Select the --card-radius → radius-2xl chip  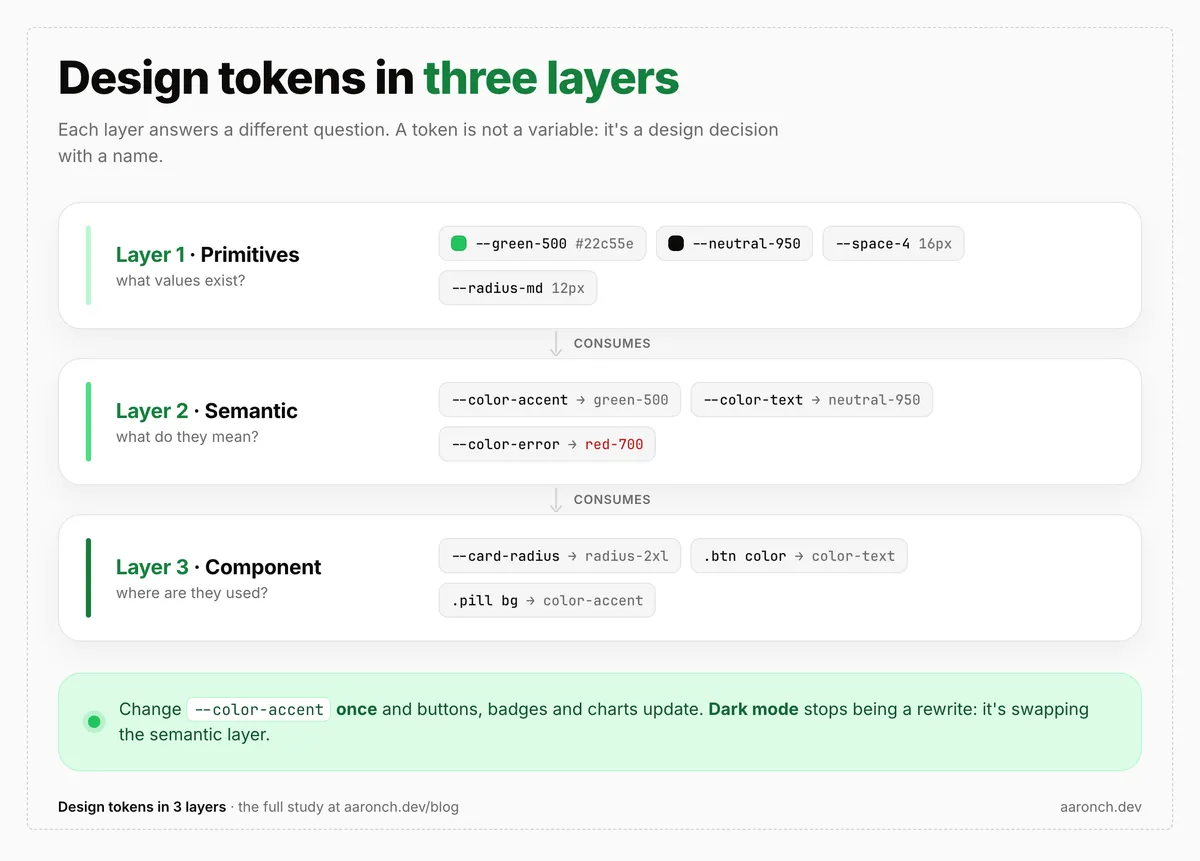560,555
